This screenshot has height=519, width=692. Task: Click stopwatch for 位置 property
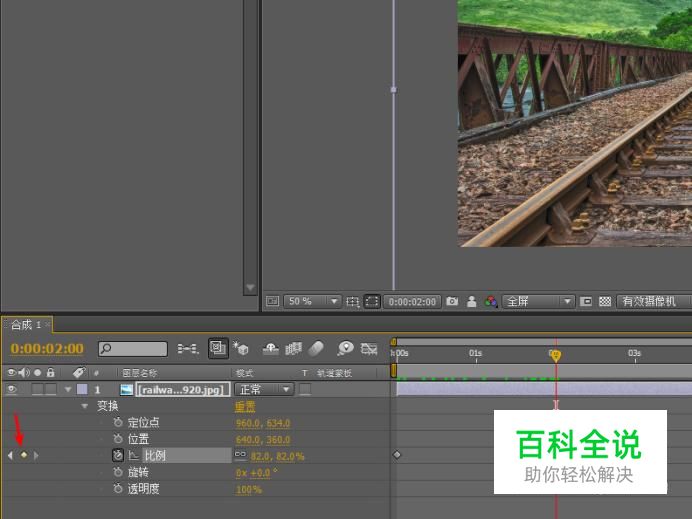click(118, 439)
